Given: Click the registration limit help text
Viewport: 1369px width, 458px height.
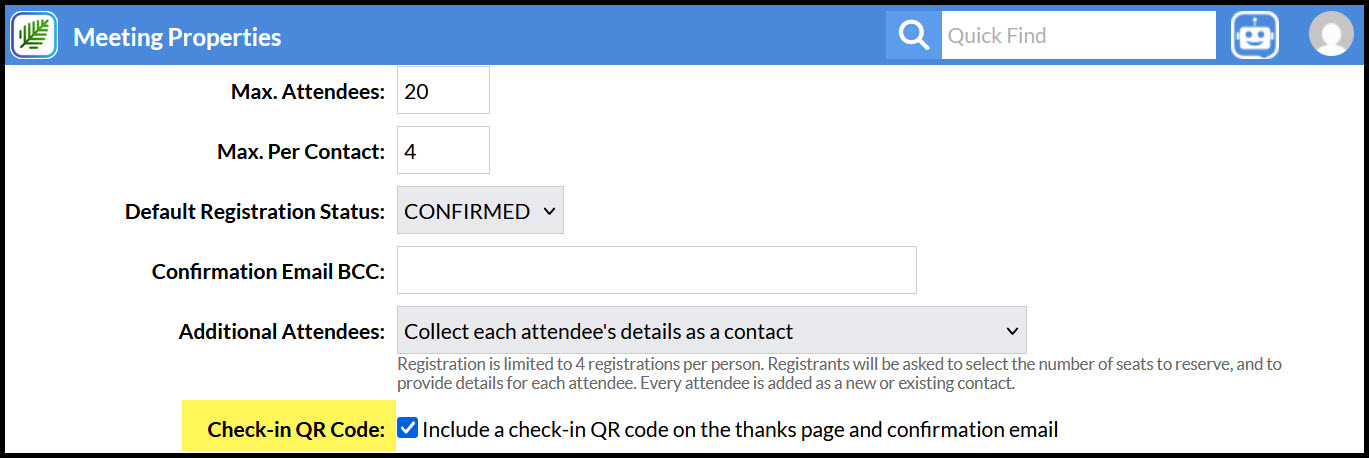Looking at the screenshot, I should pos(839,373).
